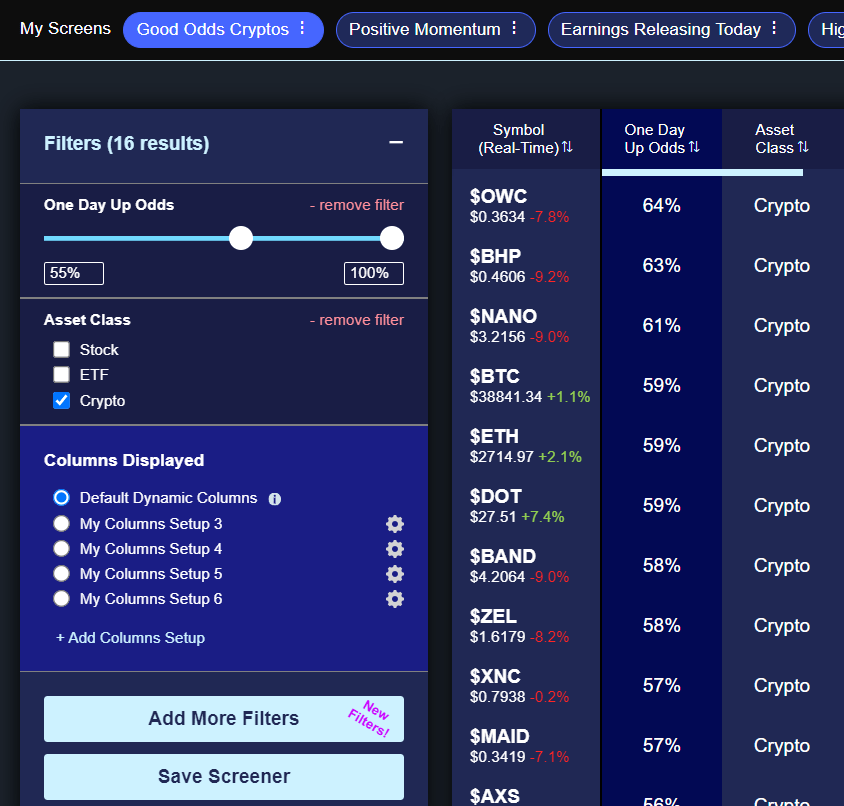
Task: Select My Columns Setup 6 radio
Action: (x=61, y=598)
